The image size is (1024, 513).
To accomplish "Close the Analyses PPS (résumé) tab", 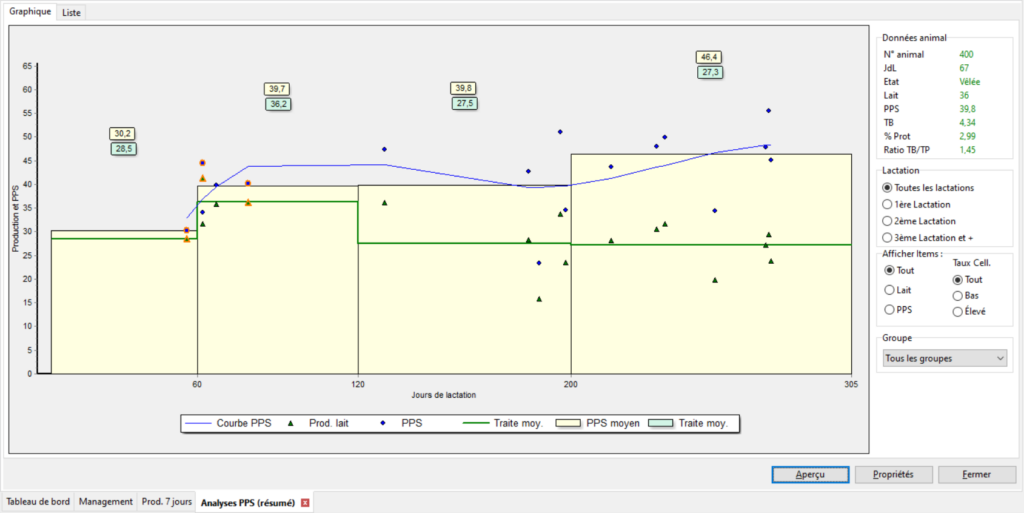I will (305, 502).
